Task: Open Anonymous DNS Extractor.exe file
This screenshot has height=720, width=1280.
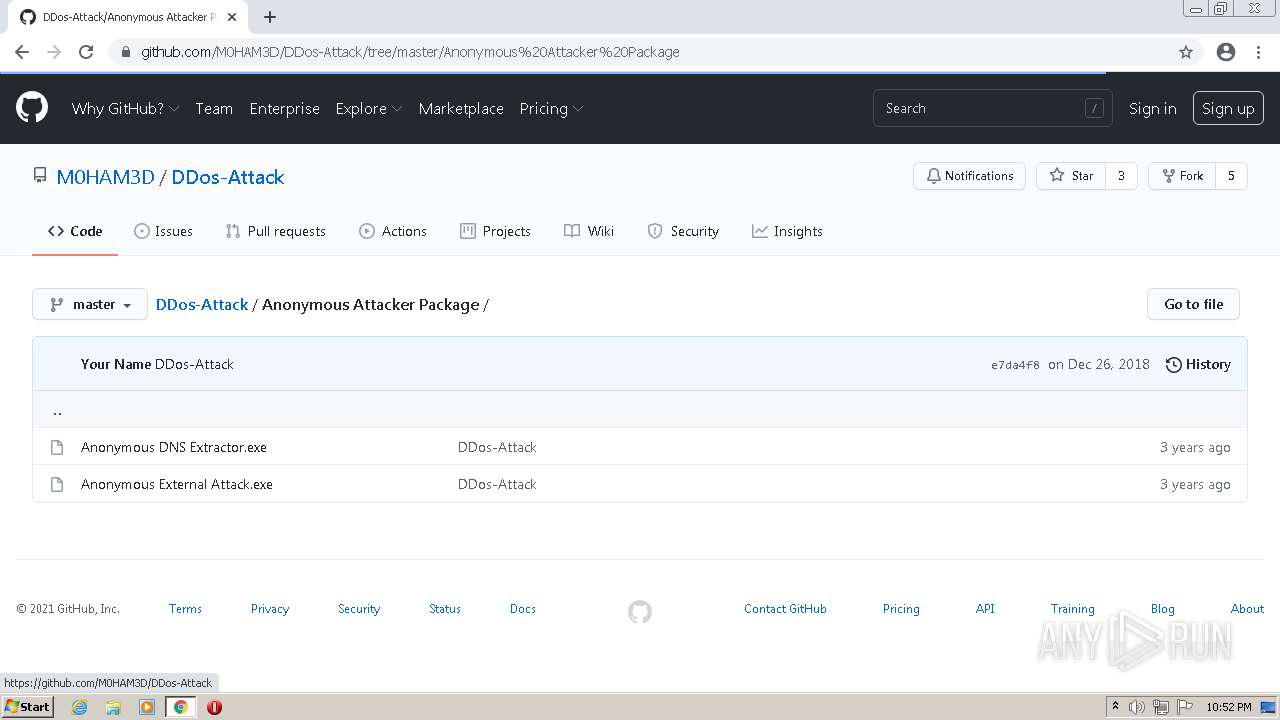Action: [x=174, y=447]
